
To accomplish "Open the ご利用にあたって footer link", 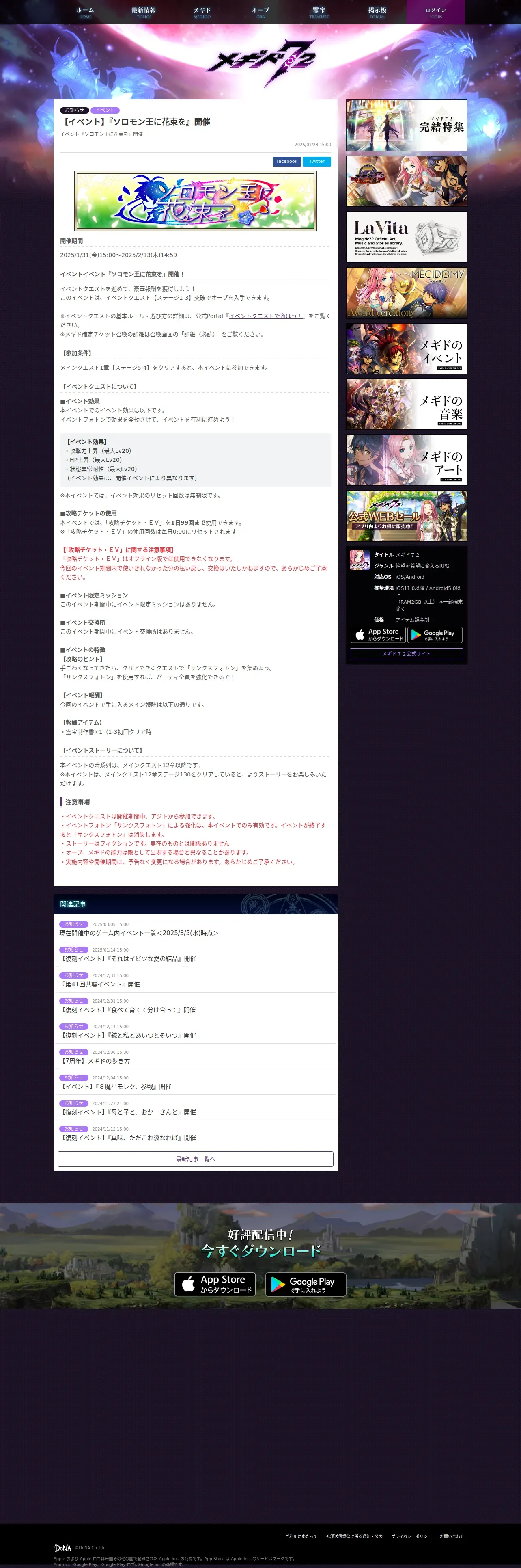I will (x=301, y=1536).
